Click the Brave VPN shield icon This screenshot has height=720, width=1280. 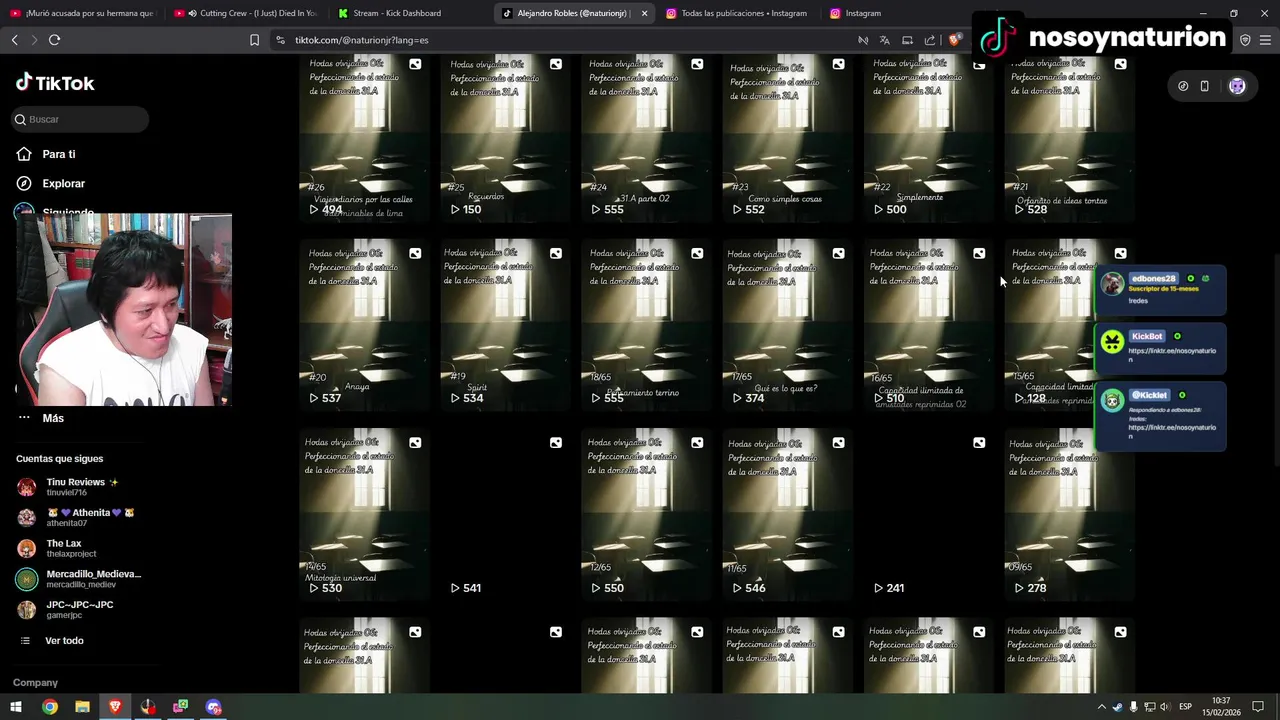[1245, 40]
